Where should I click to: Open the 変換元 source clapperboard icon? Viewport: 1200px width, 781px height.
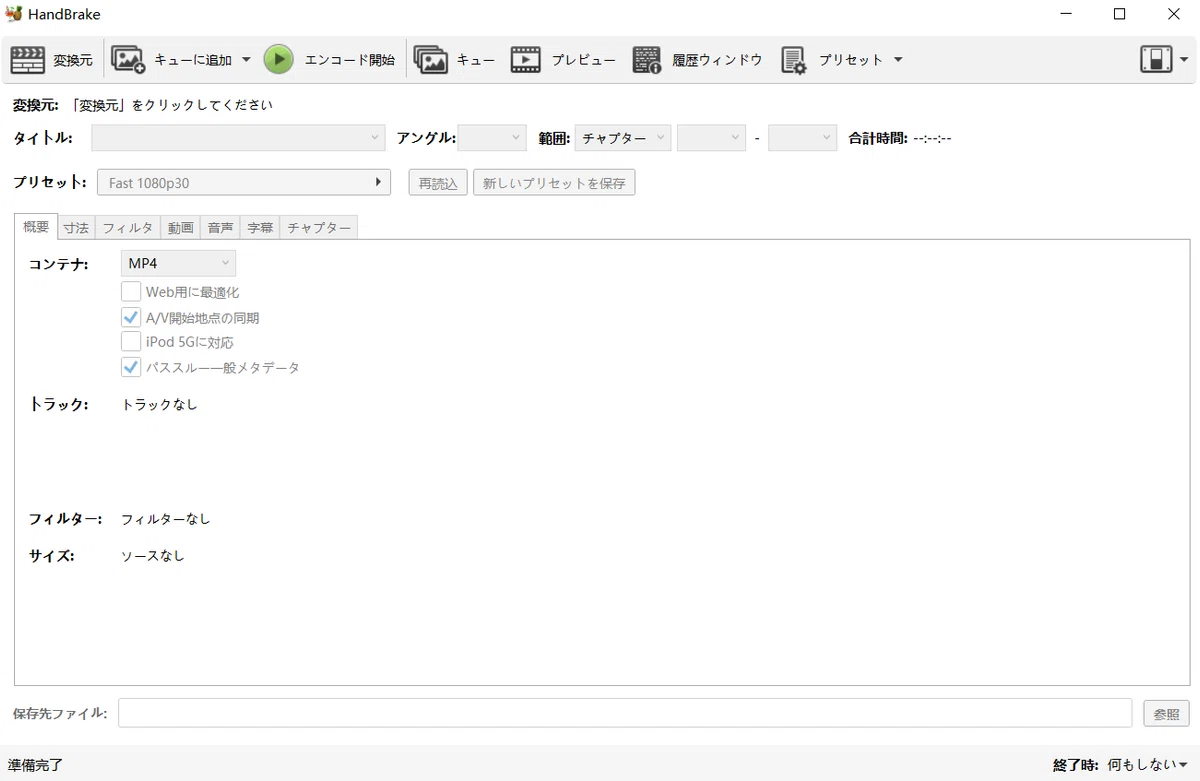tap(28, 60)
